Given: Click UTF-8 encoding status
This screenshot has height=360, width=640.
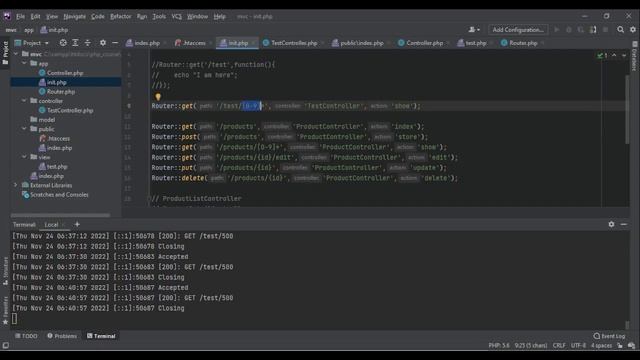Looking at the screenshot, I should tap(578, 345).
